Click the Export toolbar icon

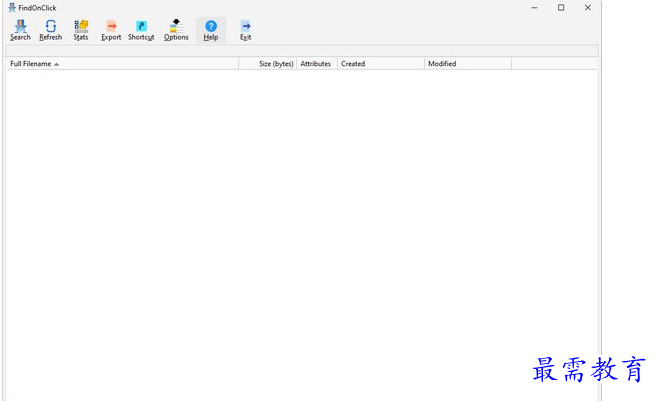[111, 30]
